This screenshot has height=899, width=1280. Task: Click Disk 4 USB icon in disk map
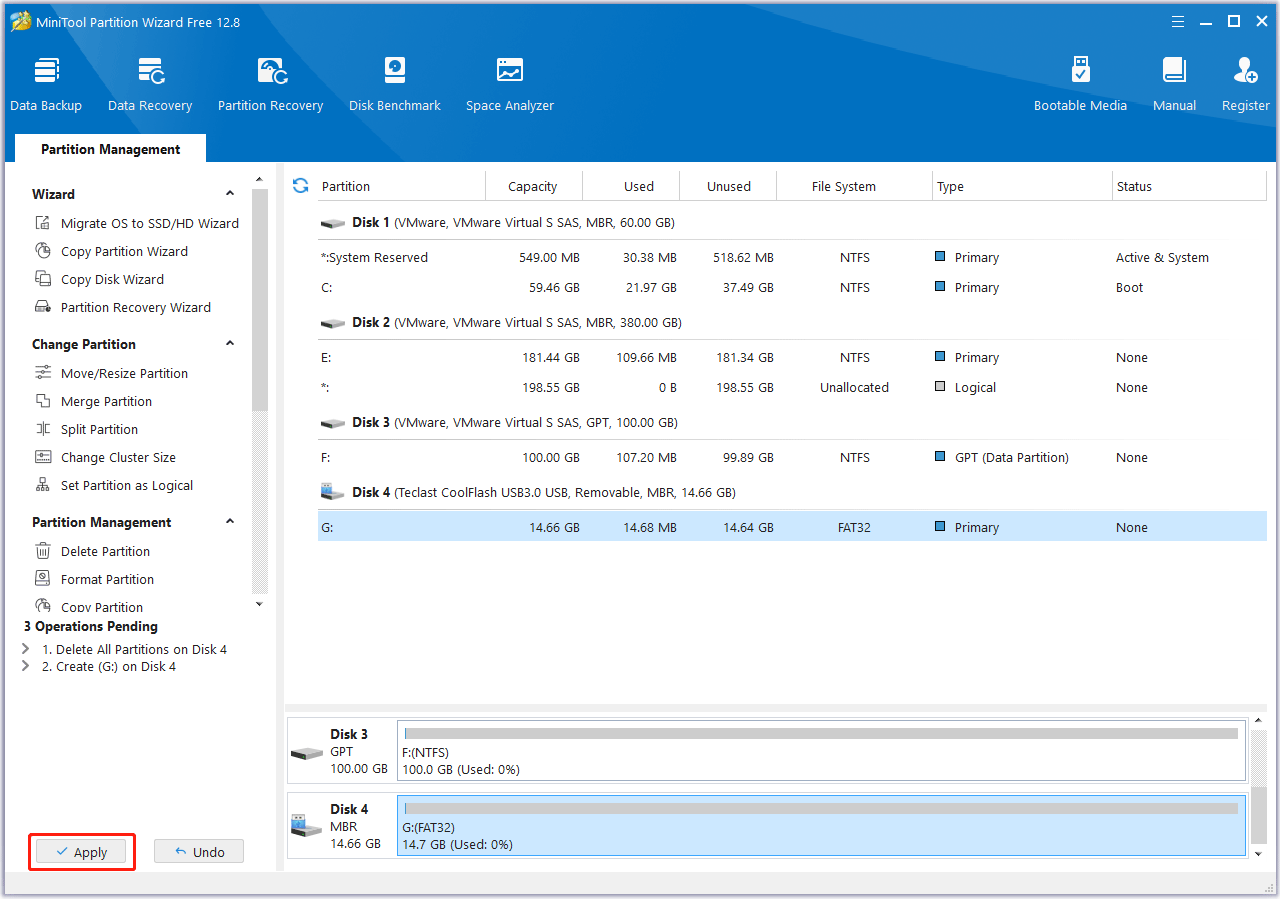(x=307, y=826)
